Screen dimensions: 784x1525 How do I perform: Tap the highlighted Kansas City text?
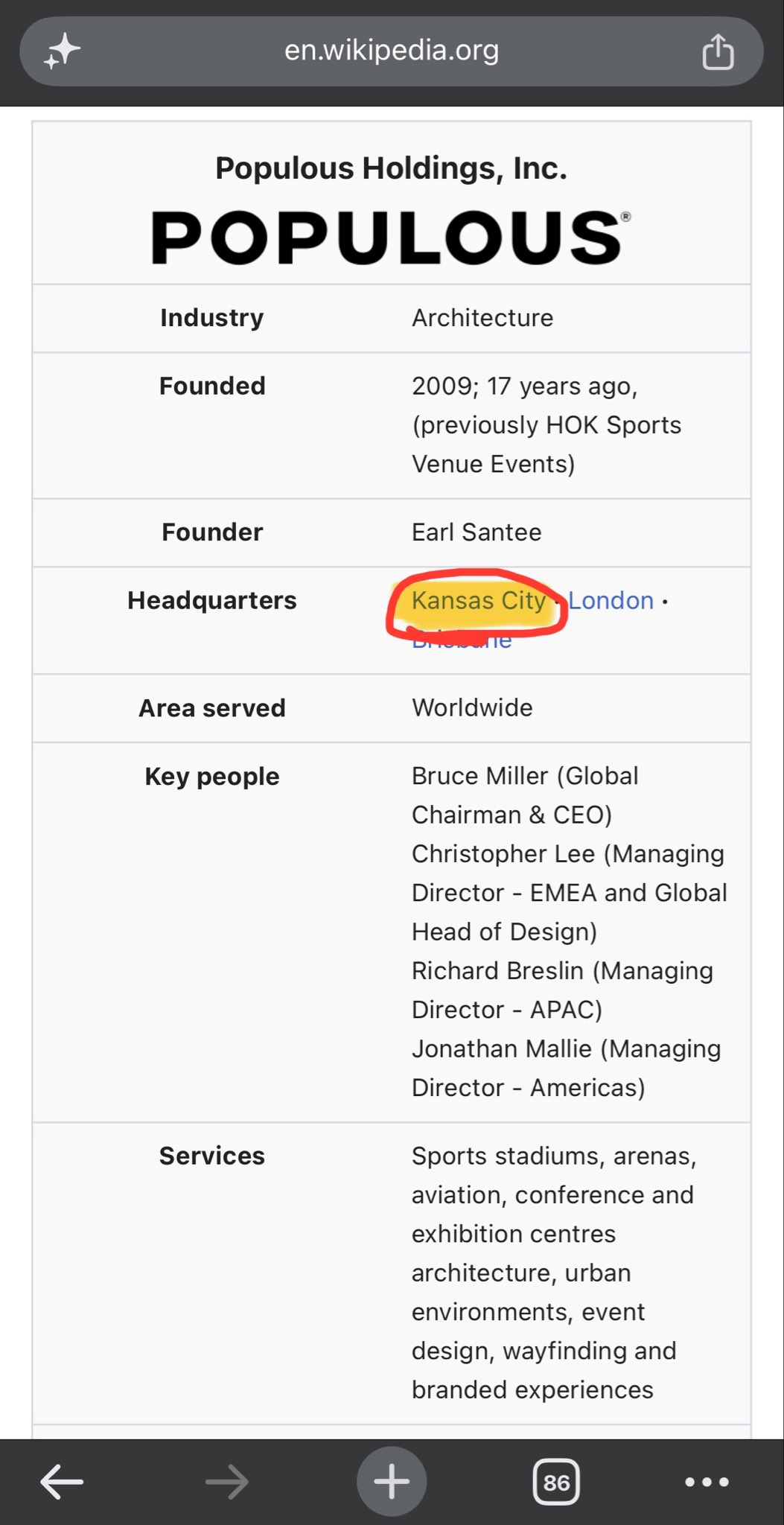(x=479, y=600)
